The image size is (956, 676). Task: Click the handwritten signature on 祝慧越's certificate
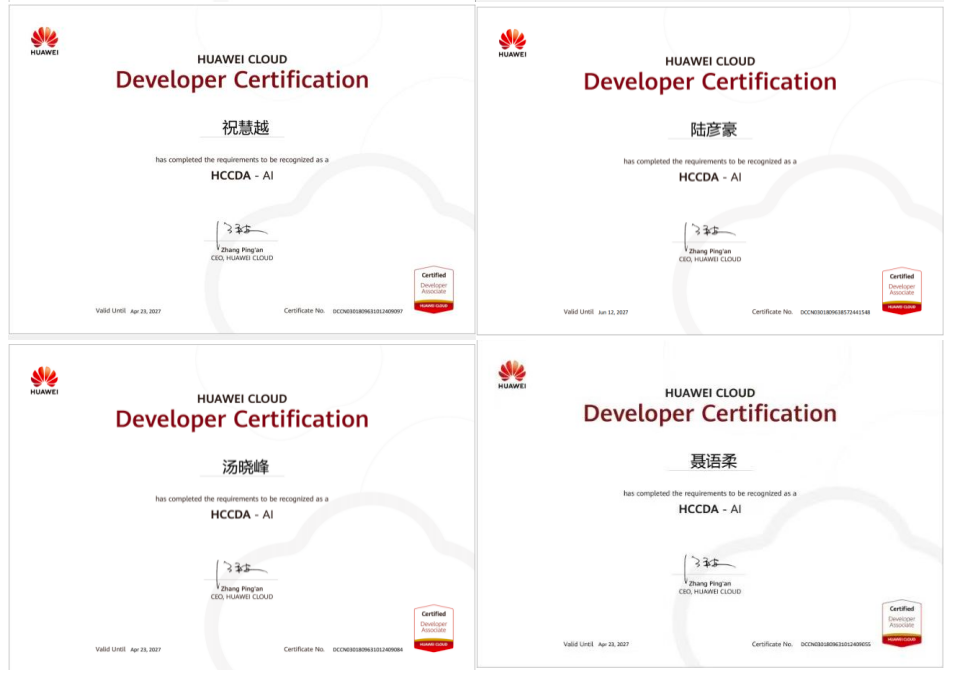tap(242, 233)
